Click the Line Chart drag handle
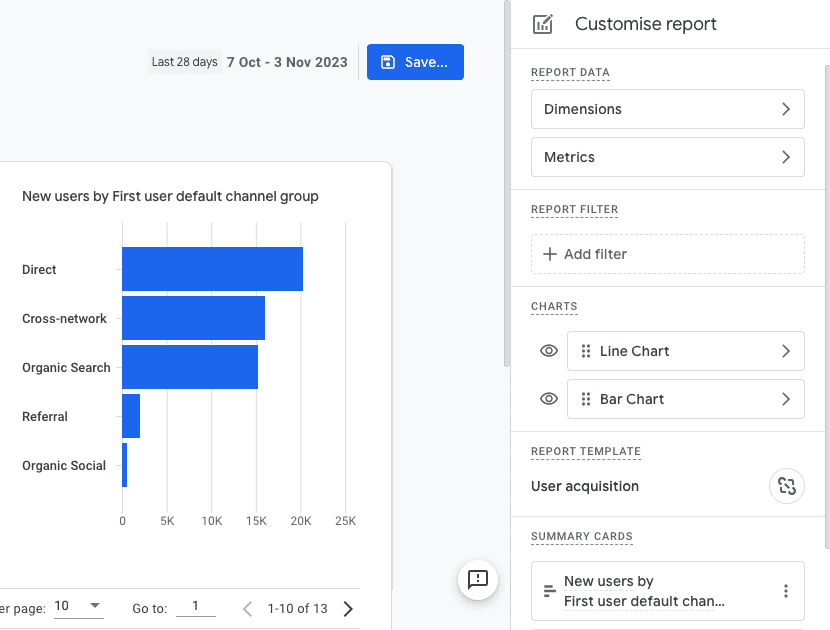This screenshot has width=830, height=630. click(585, 351)
